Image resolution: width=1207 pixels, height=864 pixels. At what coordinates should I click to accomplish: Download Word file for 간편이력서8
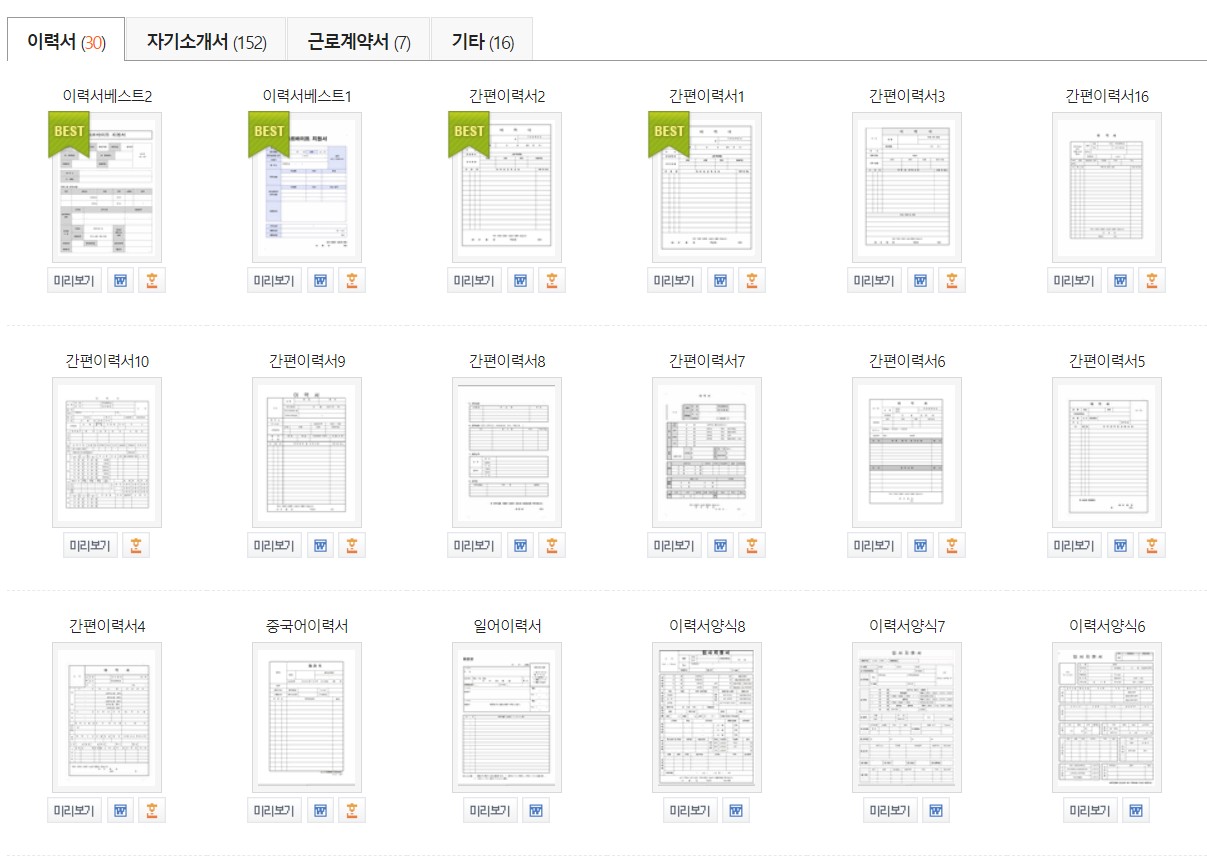coord(520,545)
